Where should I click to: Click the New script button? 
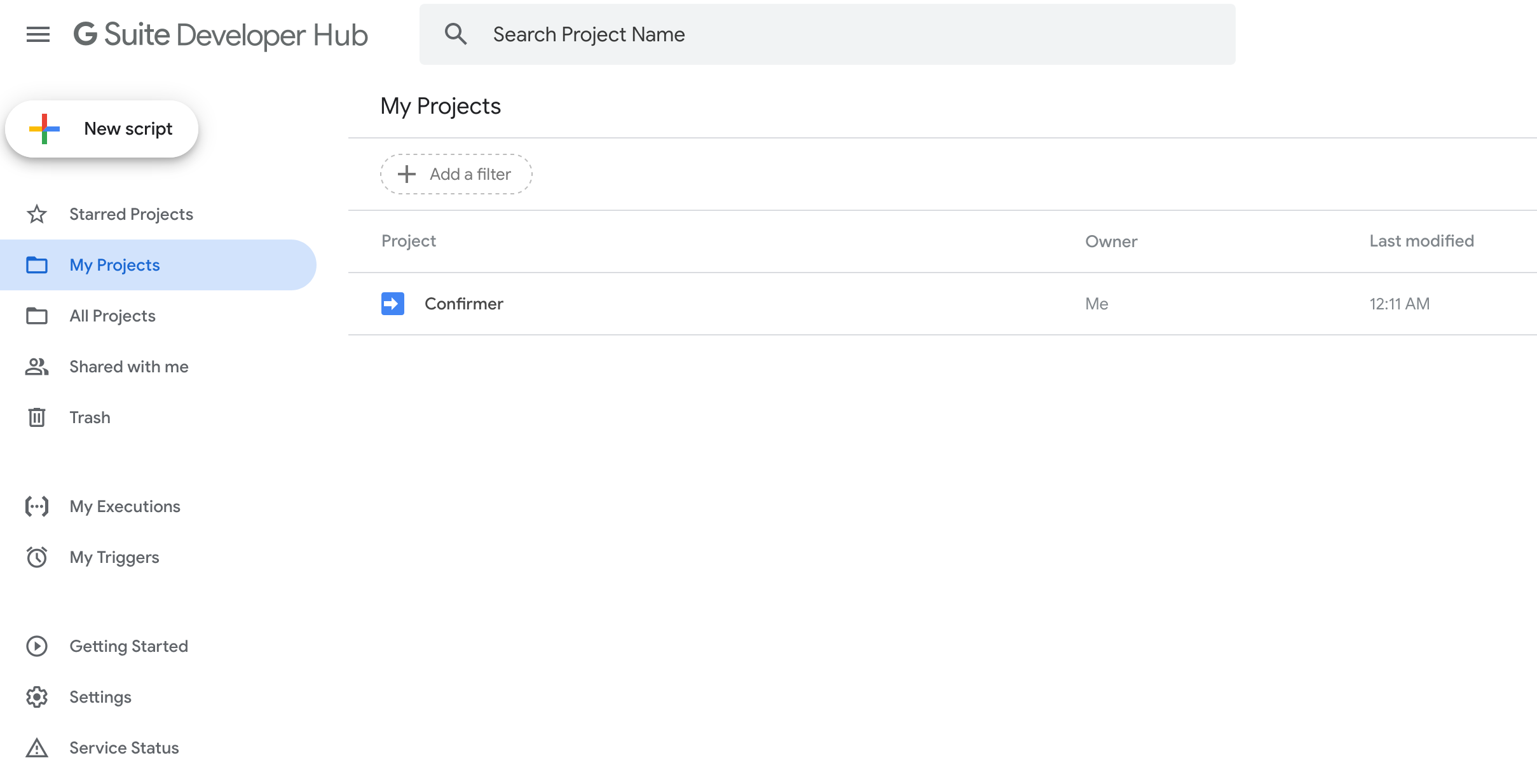(102, 128)
